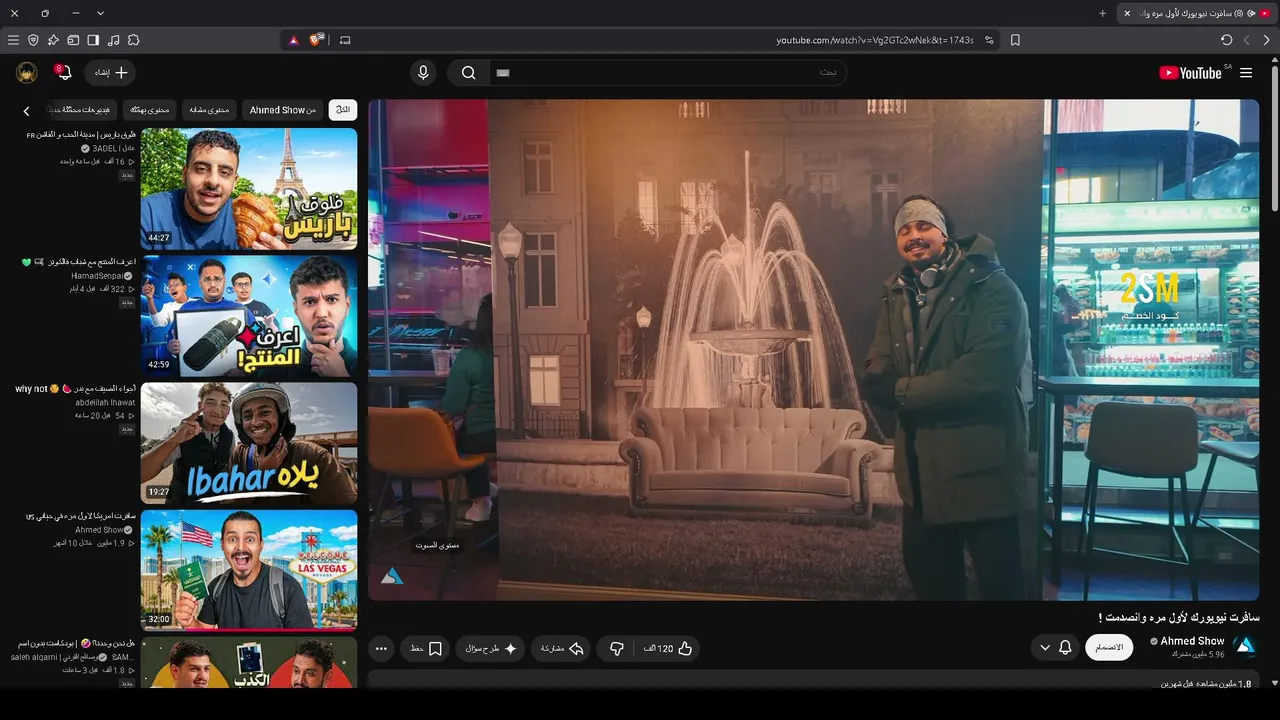
Task: Click the main video player
Action: tap(814, 349)
